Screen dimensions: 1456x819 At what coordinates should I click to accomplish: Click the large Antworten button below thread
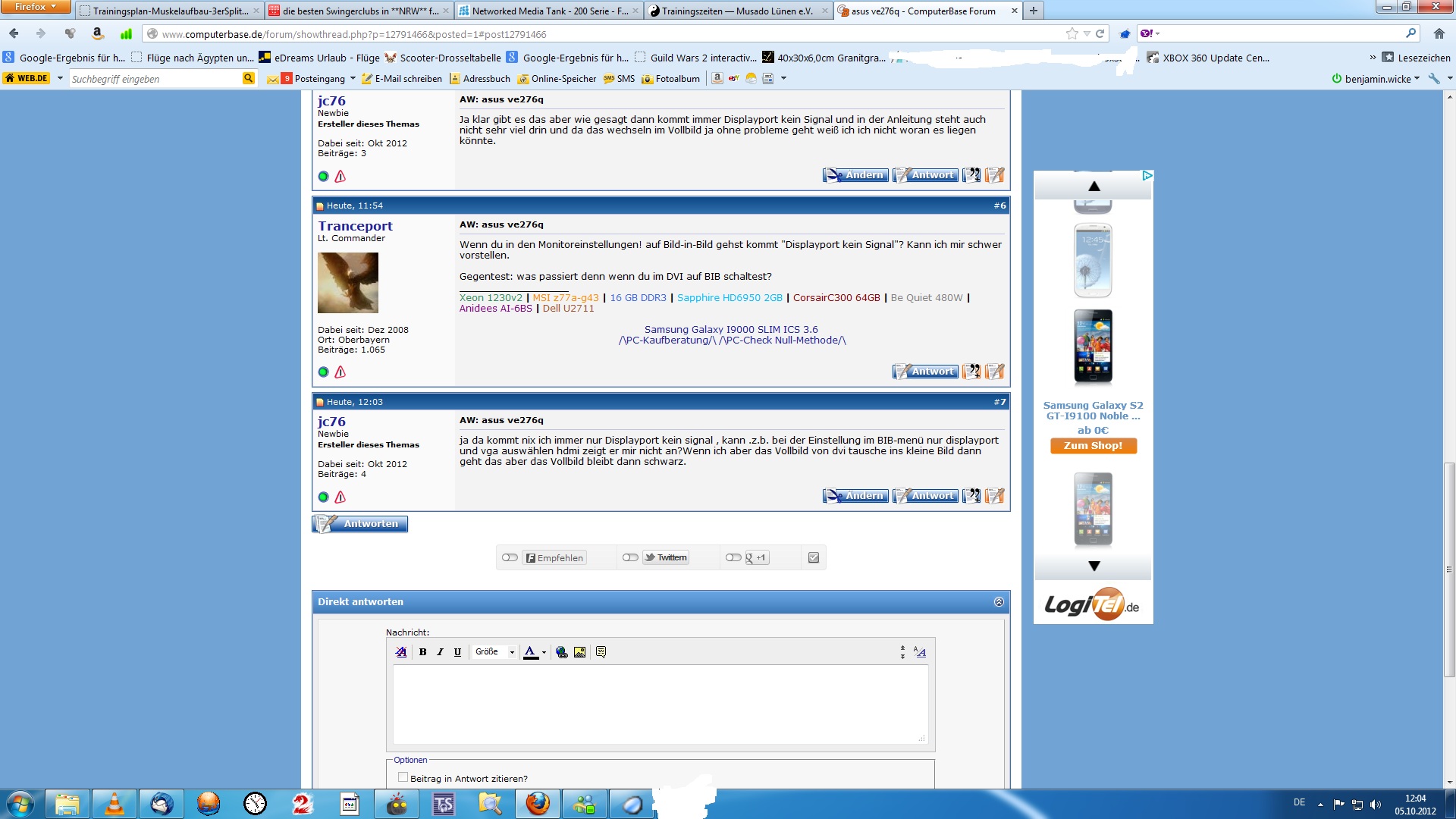point(360,524)
